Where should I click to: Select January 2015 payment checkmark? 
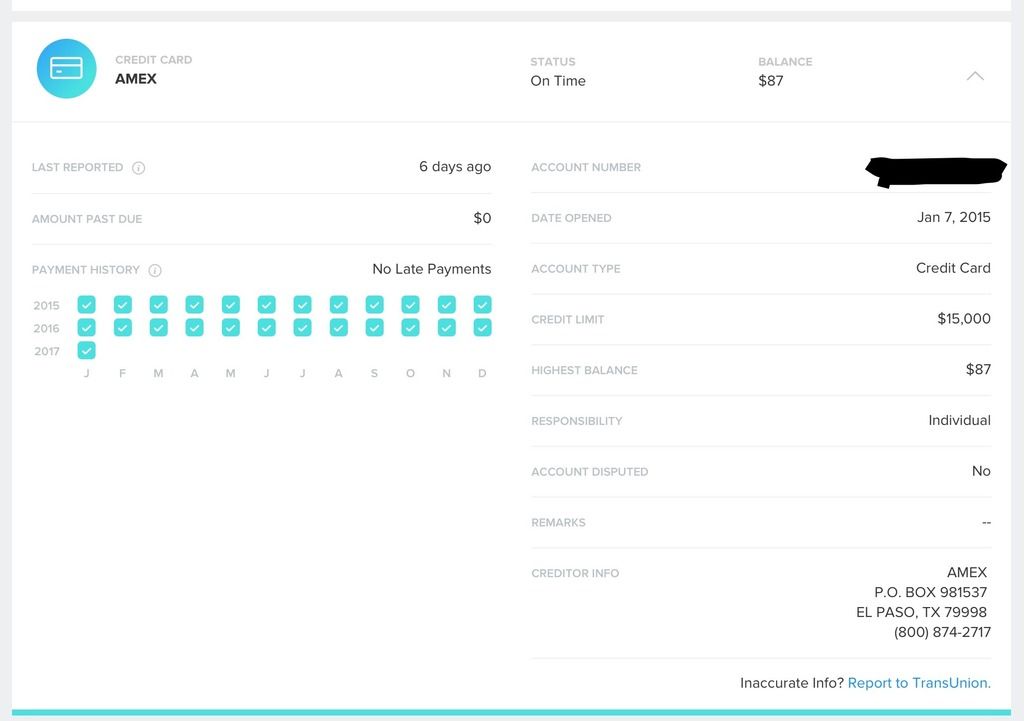click(x=86, y=304)
